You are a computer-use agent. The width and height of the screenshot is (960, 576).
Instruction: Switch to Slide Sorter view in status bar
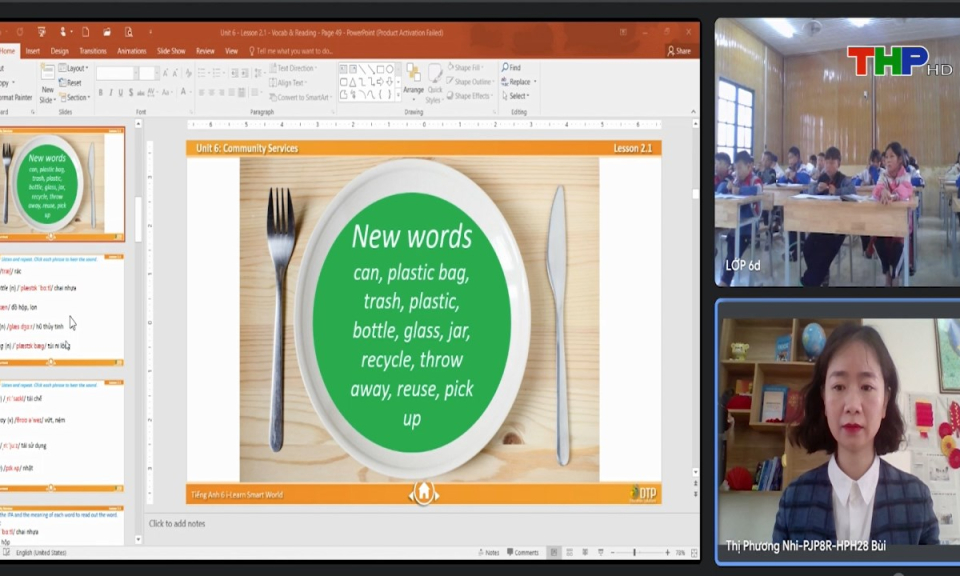tap(569, 552)
